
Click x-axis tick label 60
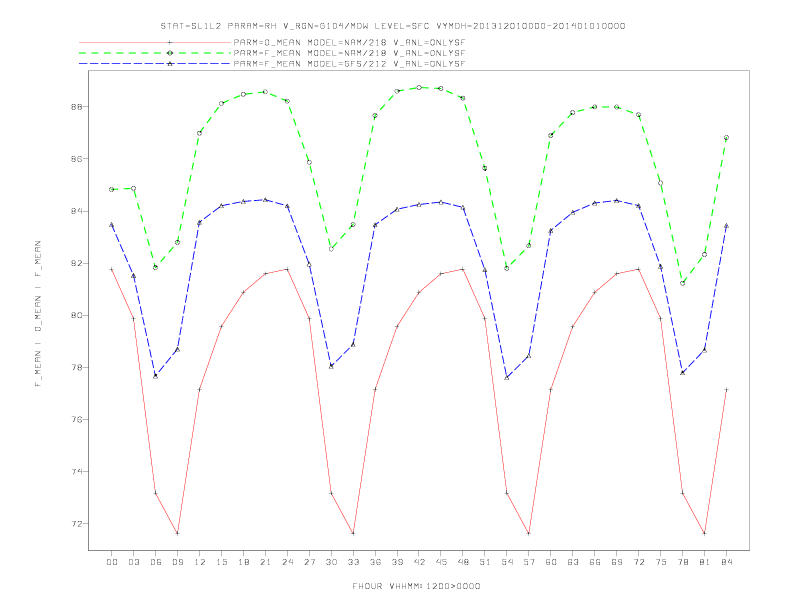pyautogui.click(x=551, y=562)
